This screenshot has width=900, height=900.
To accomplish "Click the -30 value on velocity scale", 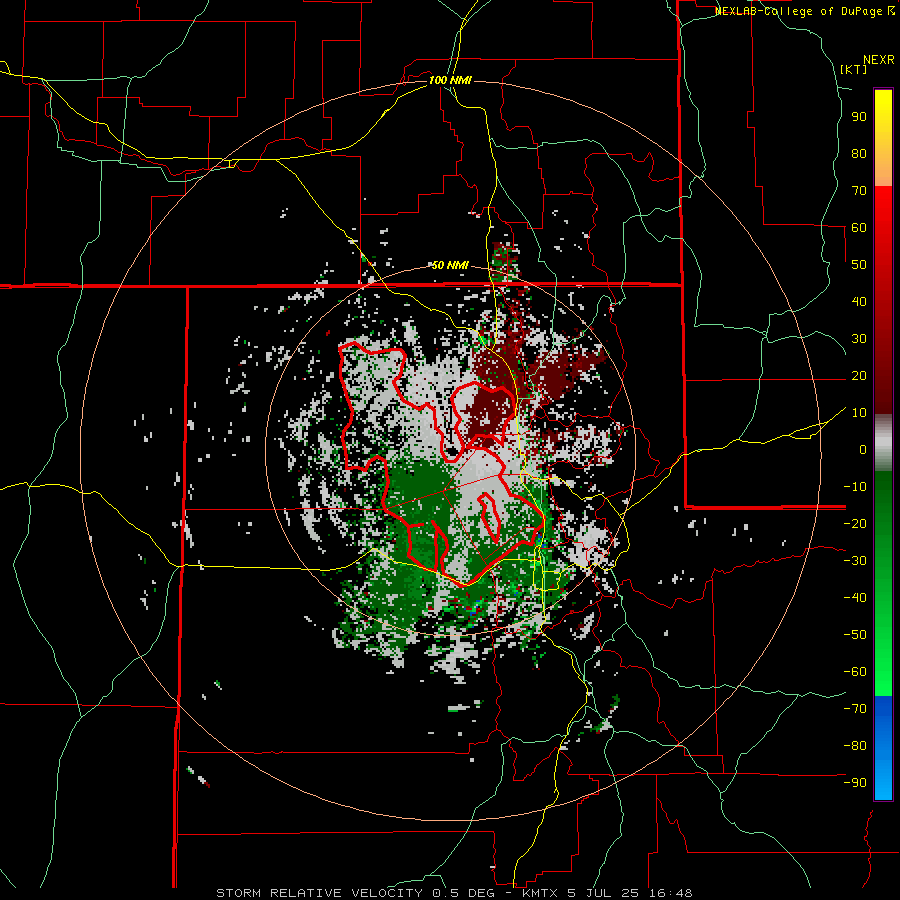I will coord(855,561).
